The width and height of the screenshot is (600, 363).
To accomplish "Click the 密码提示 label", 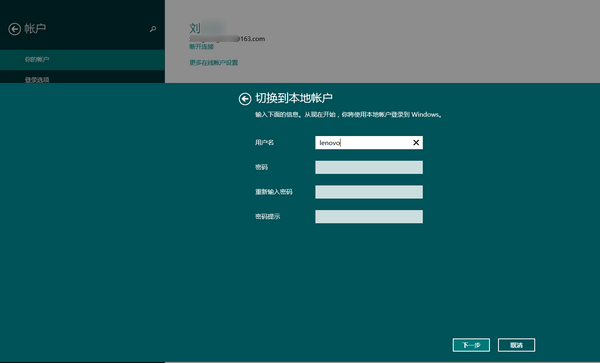I will tap(267, 216).
